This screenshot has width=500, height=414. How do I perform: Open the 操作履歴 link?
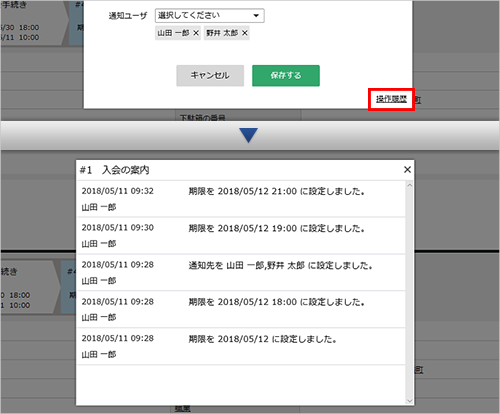click(391, 99)
